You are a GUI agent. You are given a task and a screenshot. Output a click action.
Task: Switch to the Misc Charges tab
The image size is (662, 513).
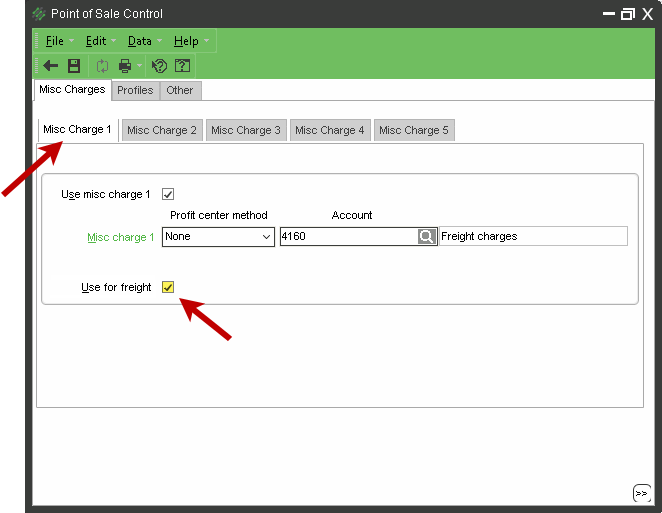(x=72, y=90)
